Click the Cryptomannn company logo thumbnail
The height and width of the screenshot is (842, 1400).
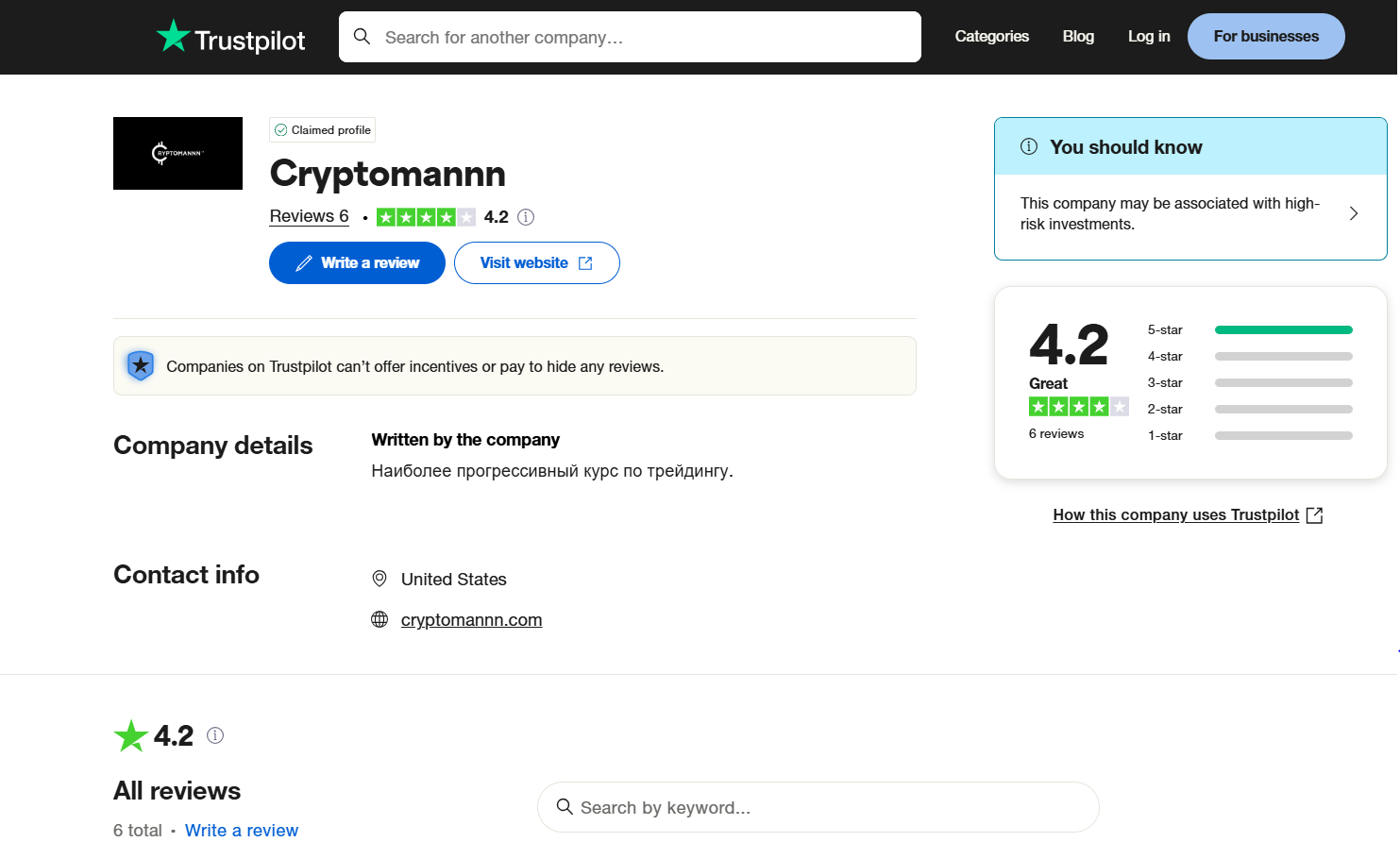(177, 153)
